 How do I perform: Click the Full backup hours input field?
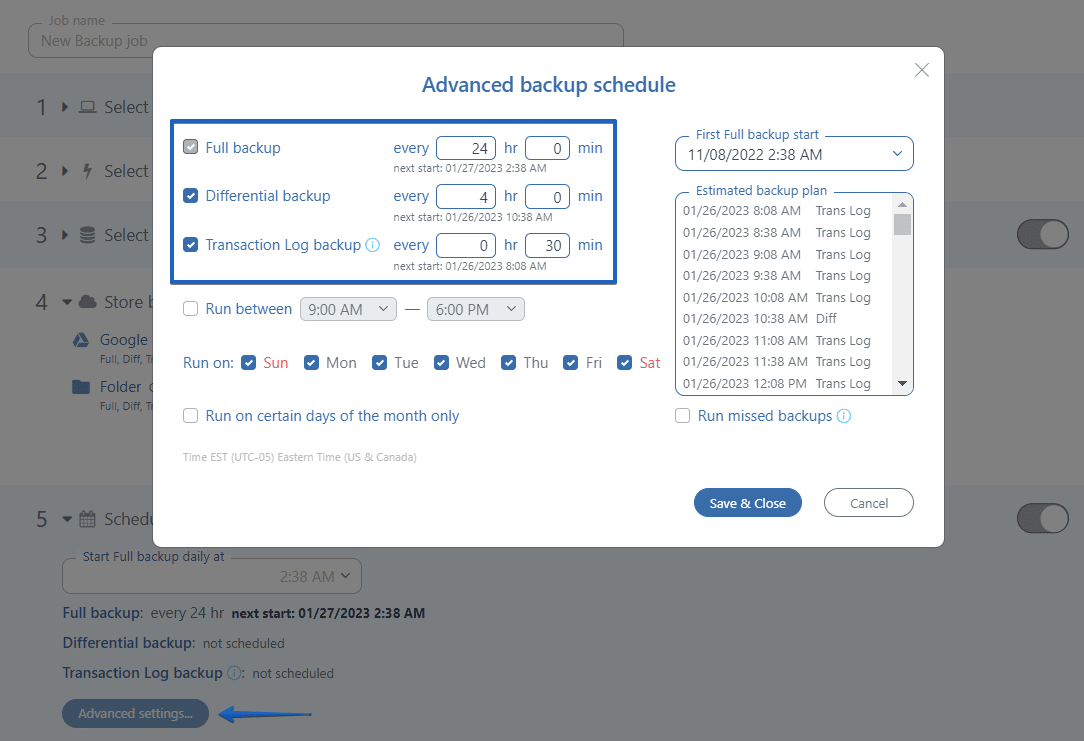(x=466, y=147)
